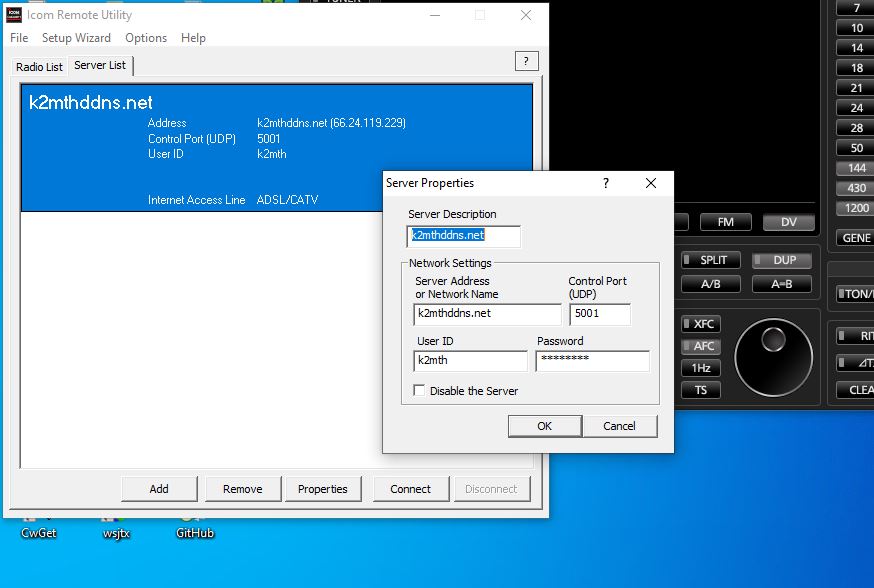Open the Help menu
Viewport: 874px width, 588px height.
[x=193, y=38]
